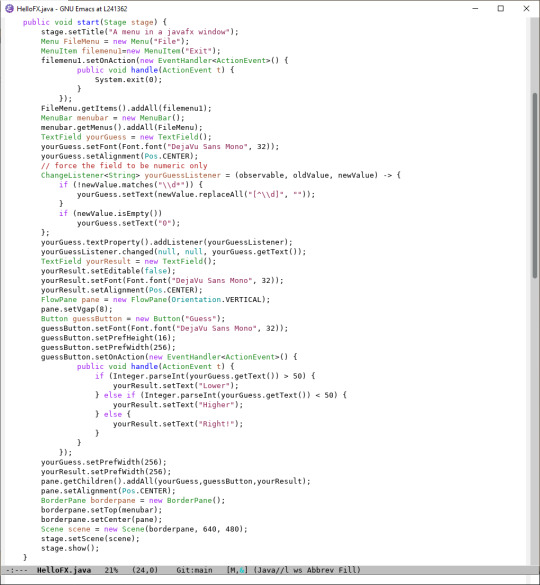Click the 21% position indicator in mode line
Viewport: 540px width, 585px height.
(x=111, y=570)
